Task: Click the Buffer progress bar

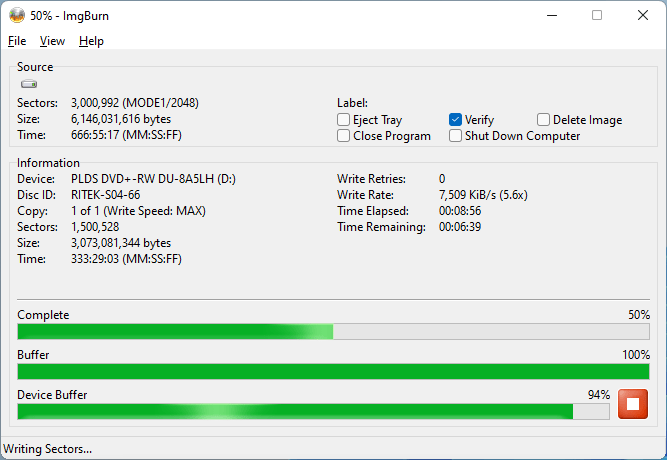Action: [333, 371]
